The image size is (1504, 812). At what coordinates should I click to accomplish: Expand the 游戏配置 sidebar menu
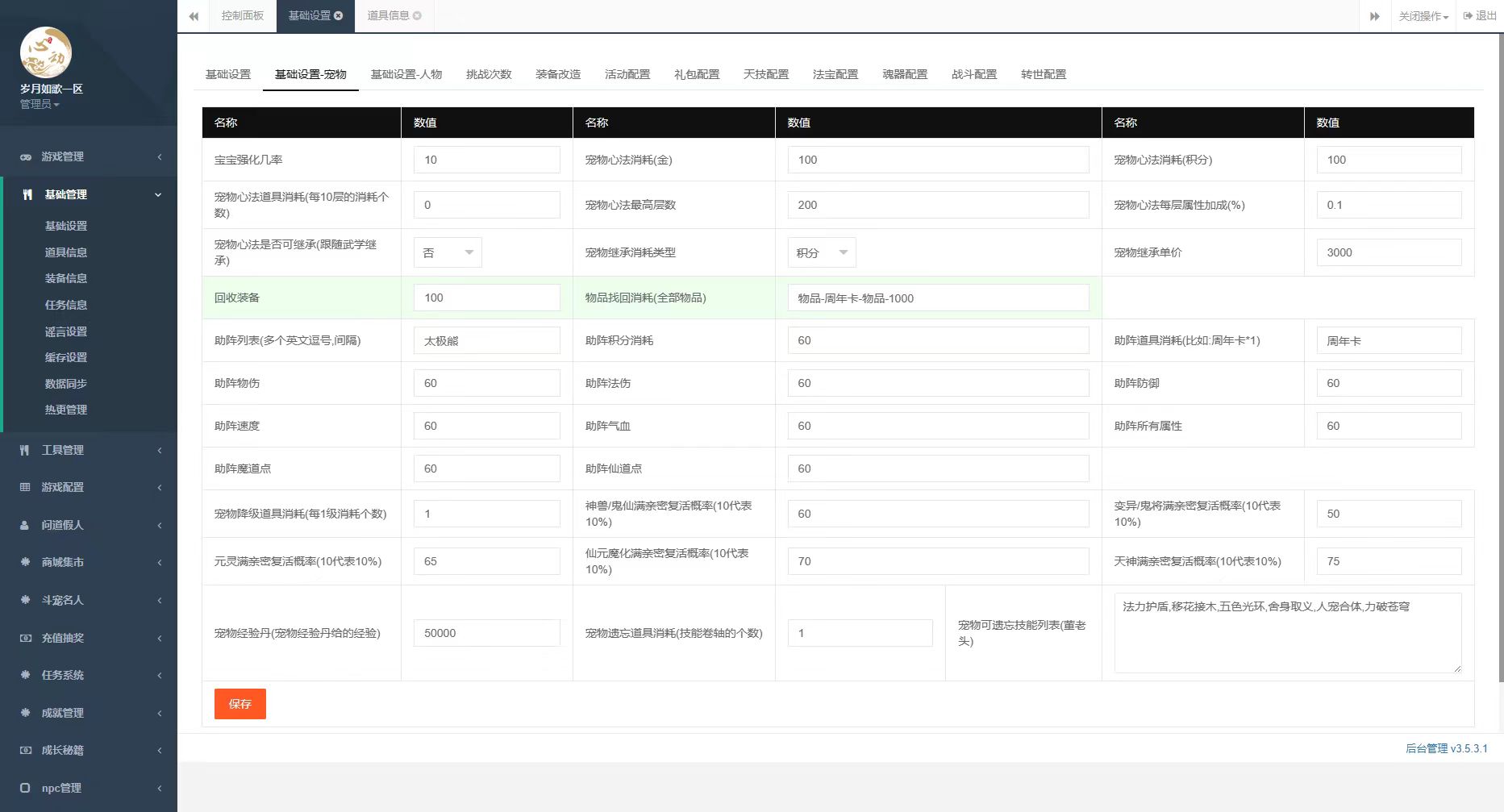pyautogui.click(x=89, y=487)
